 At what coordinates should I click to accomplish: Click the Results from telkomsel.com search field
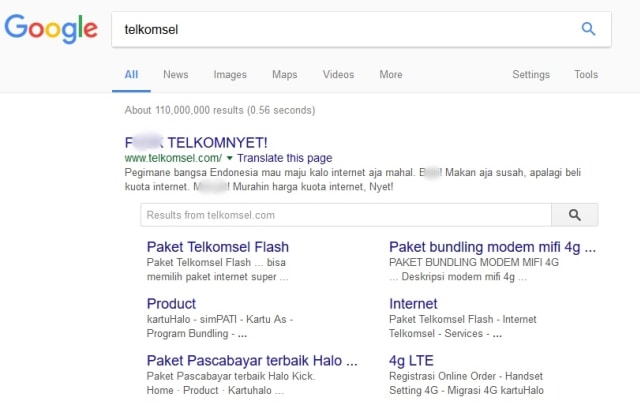346,215
